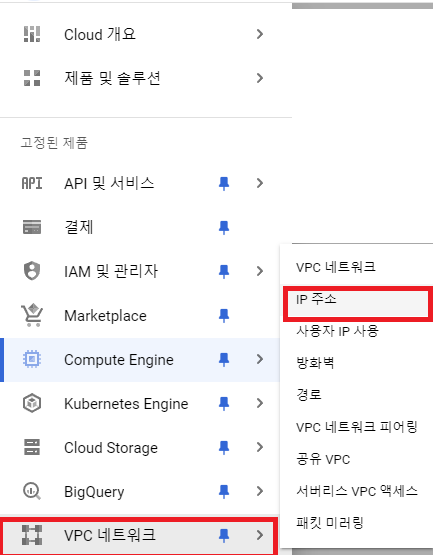This screenshot has height=555, width=433.
Task: Open IAM 및 관리자 label
Action: (111, 271)
